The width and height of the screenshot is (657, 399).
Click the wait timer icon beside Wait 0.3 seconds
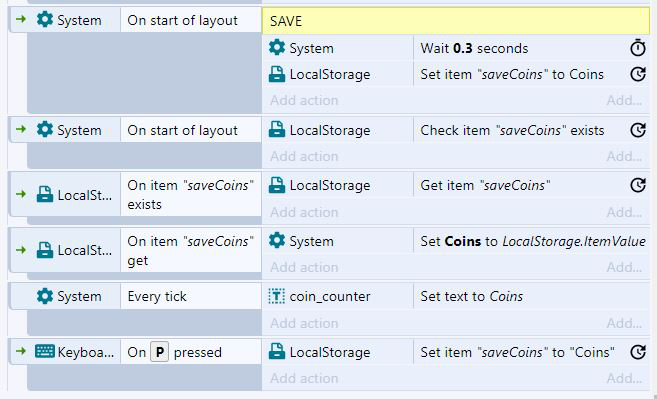(x=638, y=48)
